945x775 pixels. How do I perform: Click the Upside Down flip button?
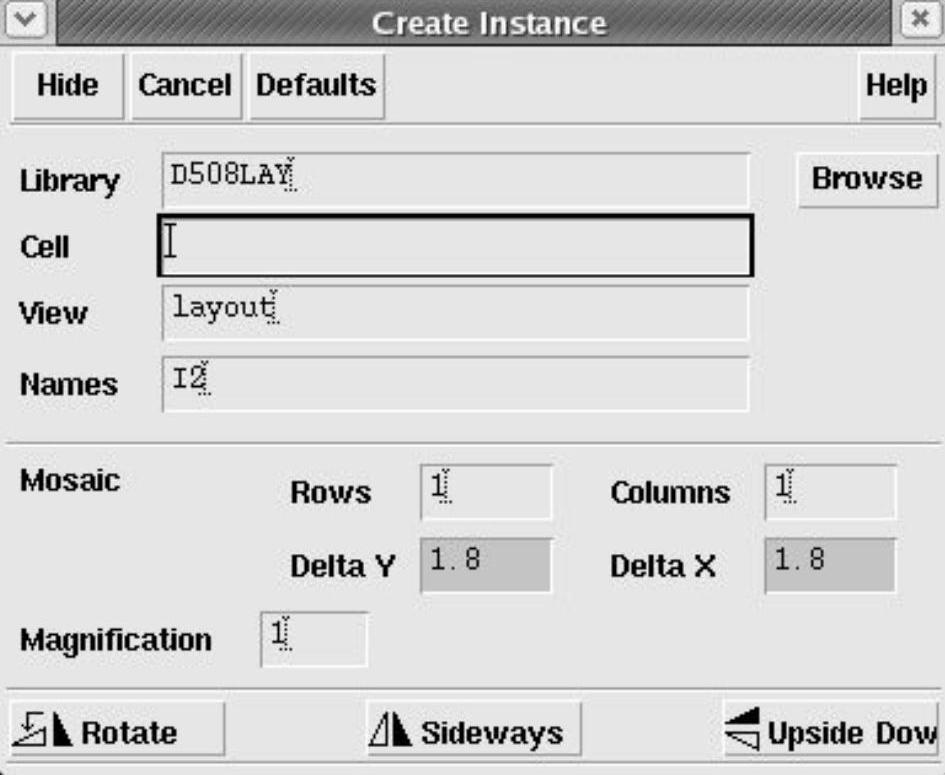coord(832,731)
